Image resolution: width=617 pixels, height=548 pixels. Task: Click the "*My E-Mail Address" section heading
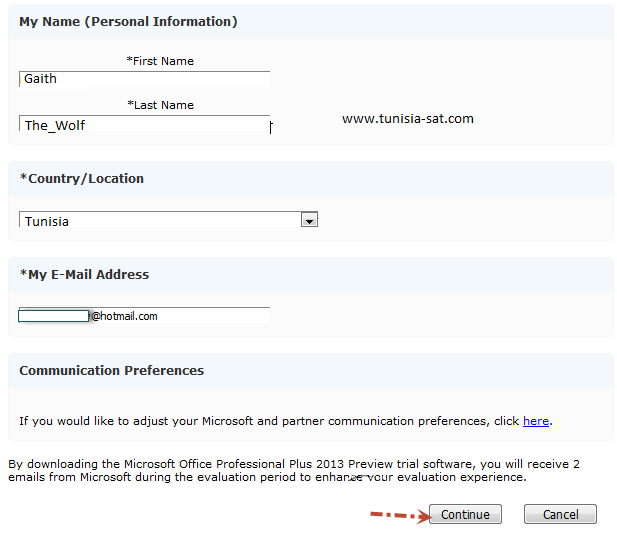click(84, 274)
